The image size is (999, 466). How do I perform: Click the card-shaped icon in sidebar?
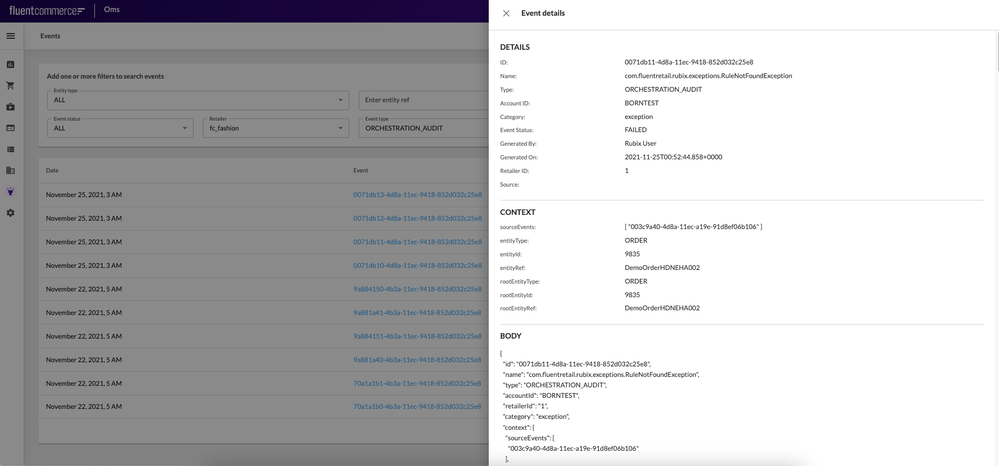[x=11, y=128]
